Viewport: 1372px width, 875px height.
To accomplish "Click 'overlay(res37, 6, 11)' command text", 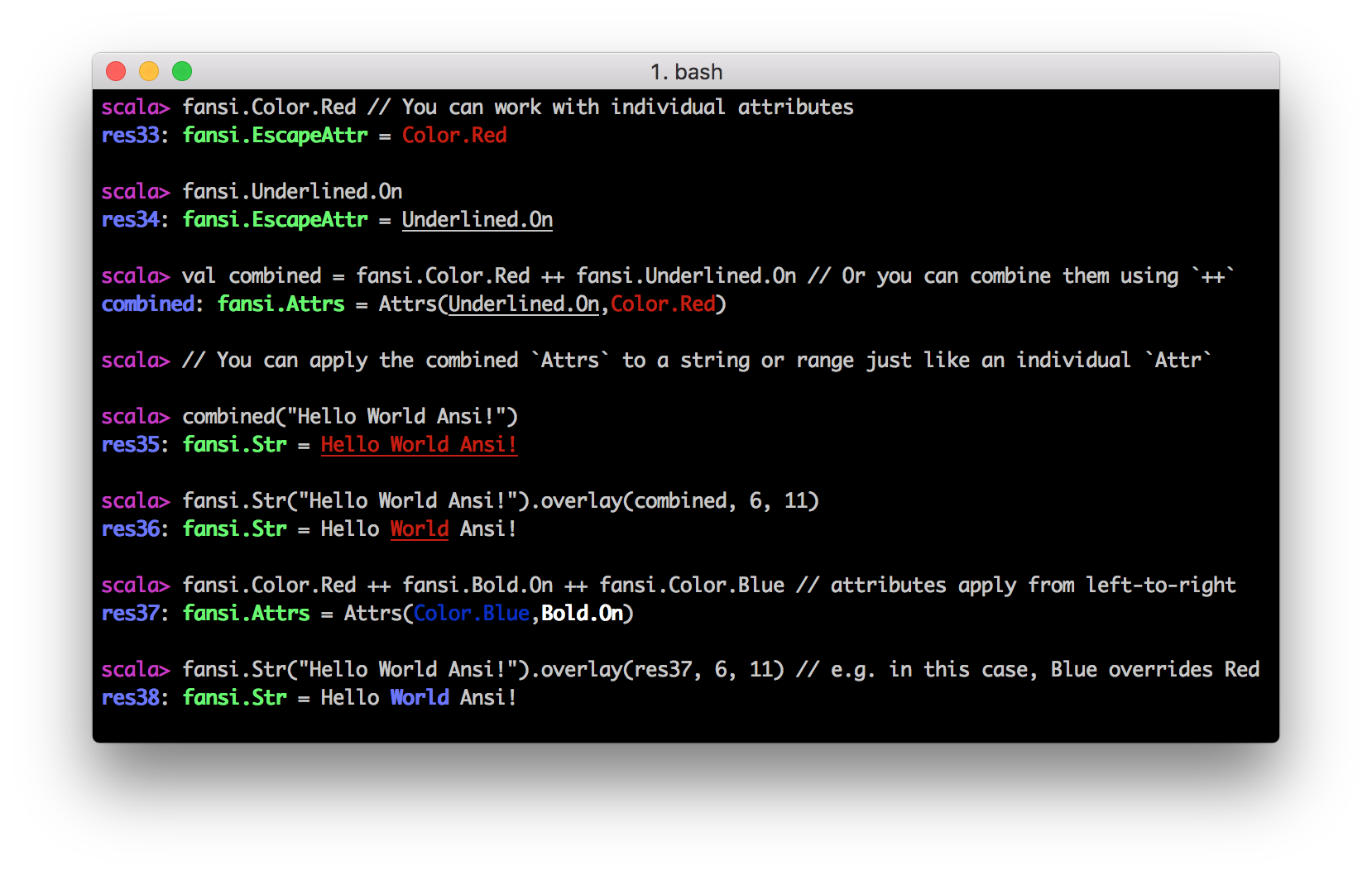I will point(663,669).
